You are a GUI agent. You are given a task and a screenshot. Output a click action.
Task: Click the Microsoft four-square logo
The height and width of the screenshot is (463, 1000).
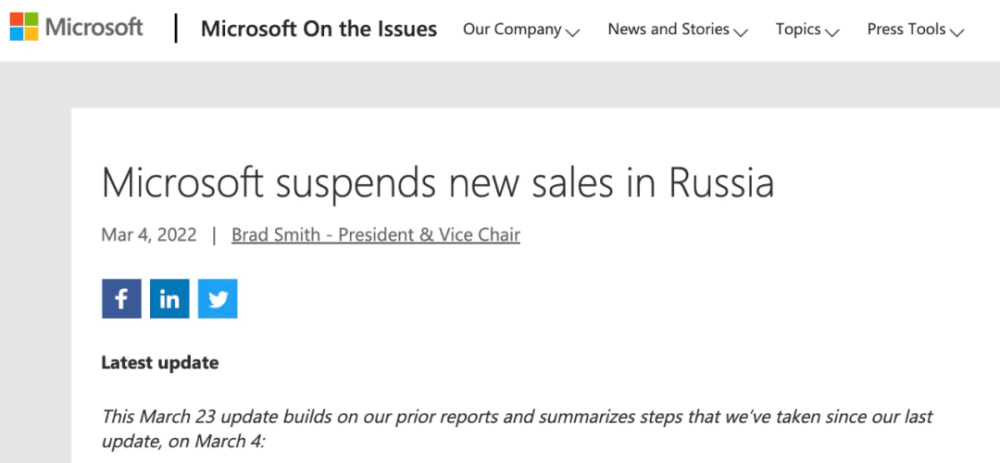pos(26,27)
